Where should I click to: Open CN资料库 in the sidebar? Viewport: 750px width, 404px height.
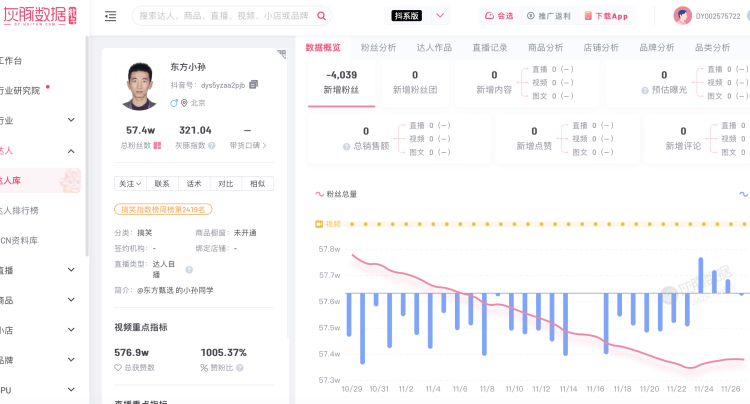[19, 240]
